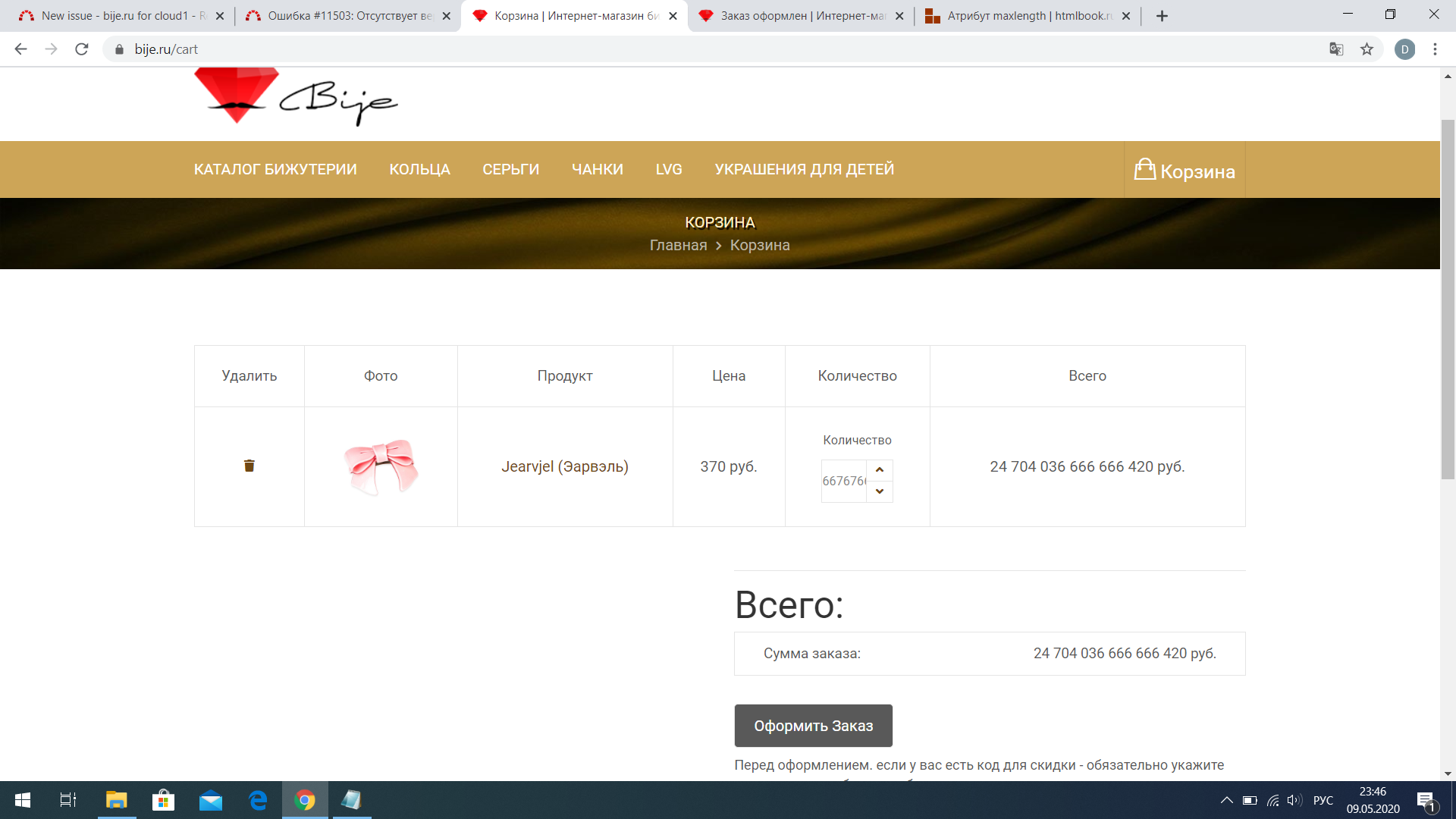Open Chrome menu three dots
1456x819 pixels.
[x=1435, y=49]
